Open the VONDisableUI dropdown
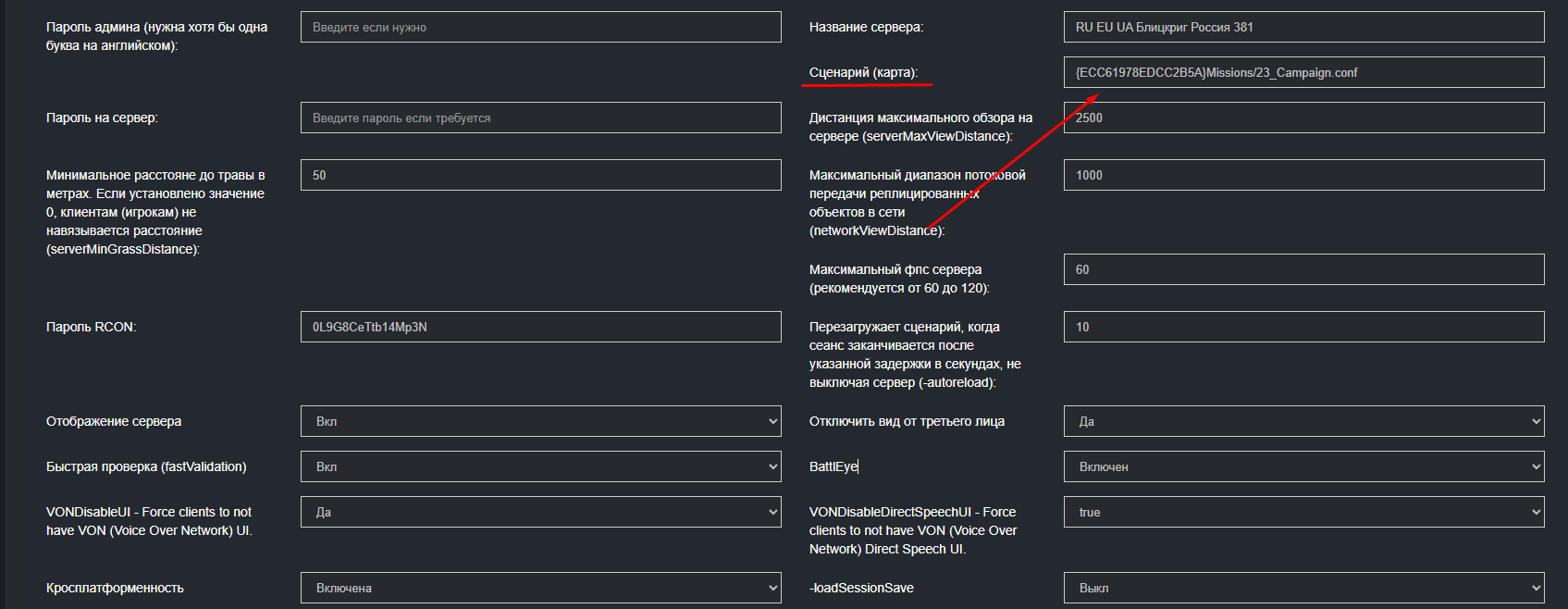The image size is (1568, 609). (540, 512)
